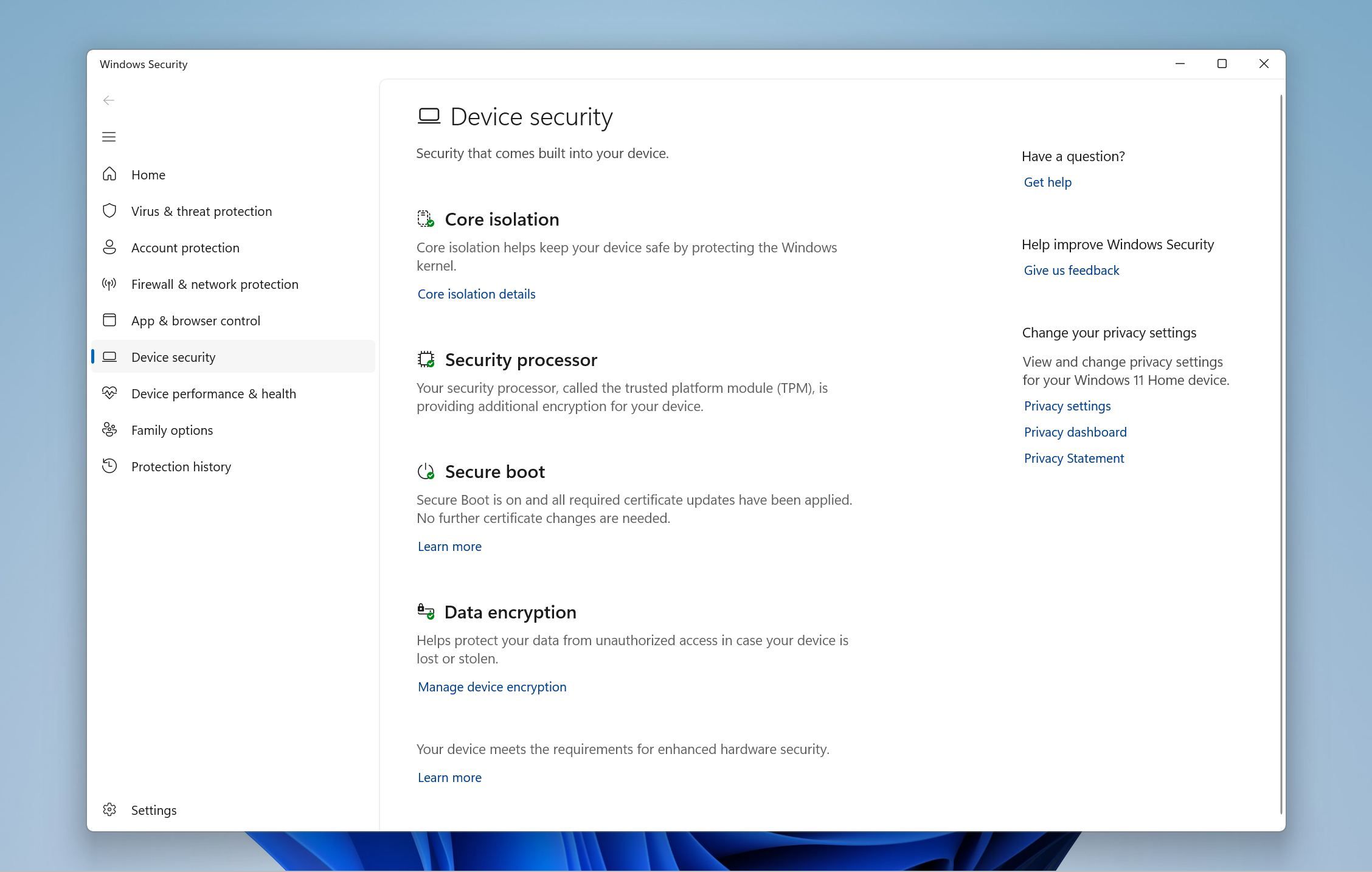Click 'Have a question?' text
This screenshot has width=1372, height=872.
pyautogui.click(x=1073, y=156)
